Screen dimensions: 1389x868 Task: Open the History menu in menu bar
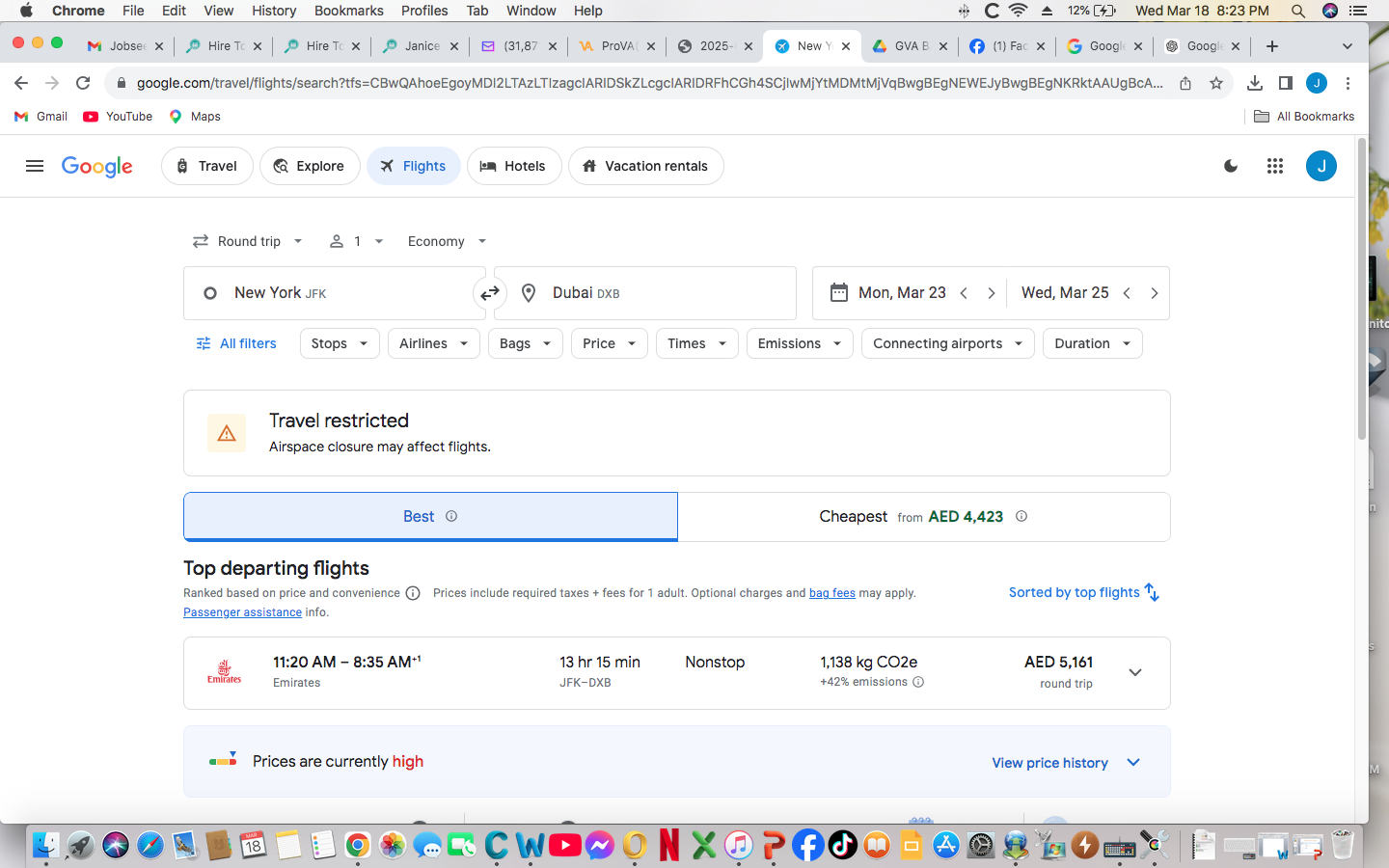(x=274, y=11)
